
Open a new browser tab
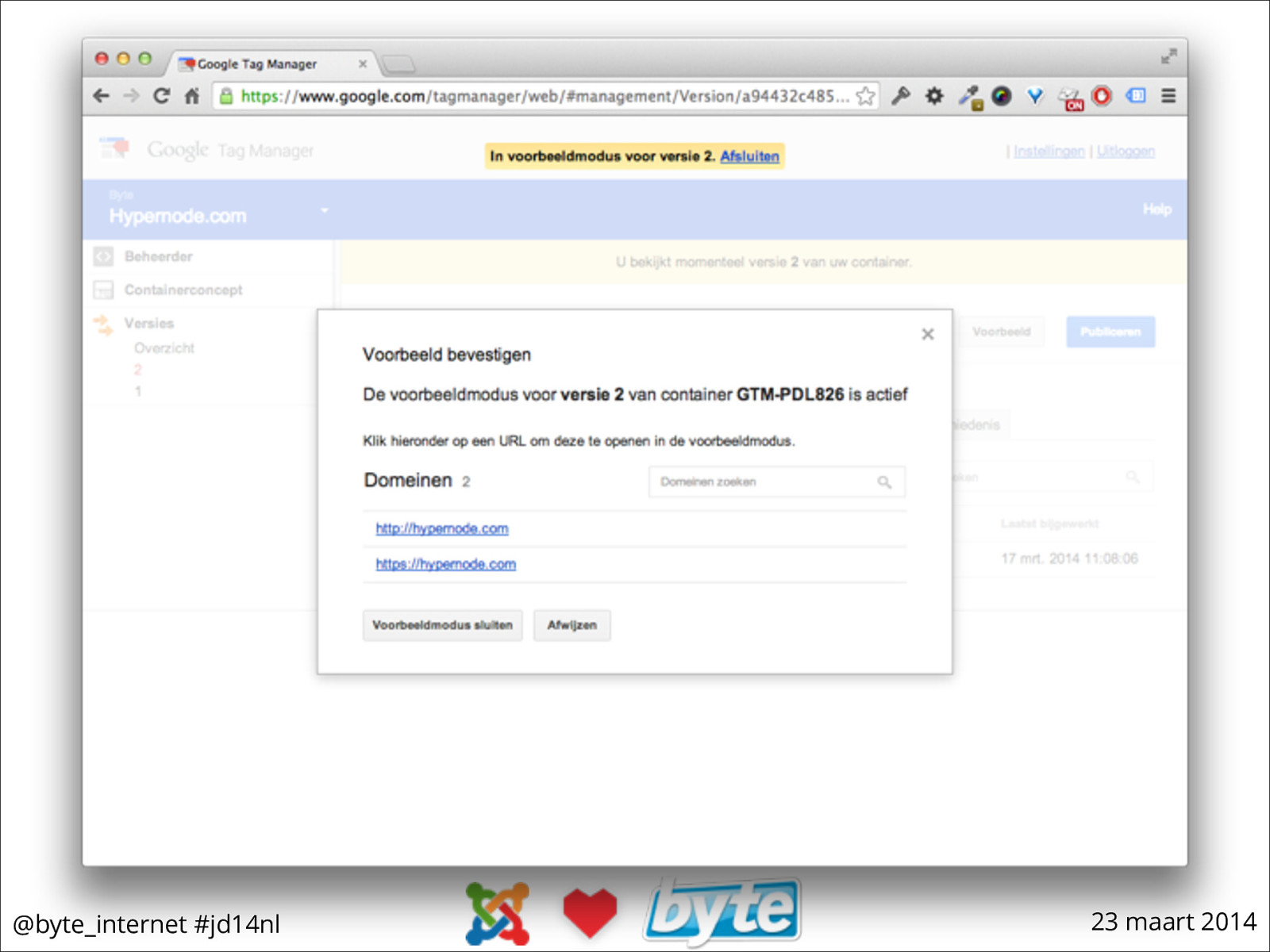coord(398,63)
